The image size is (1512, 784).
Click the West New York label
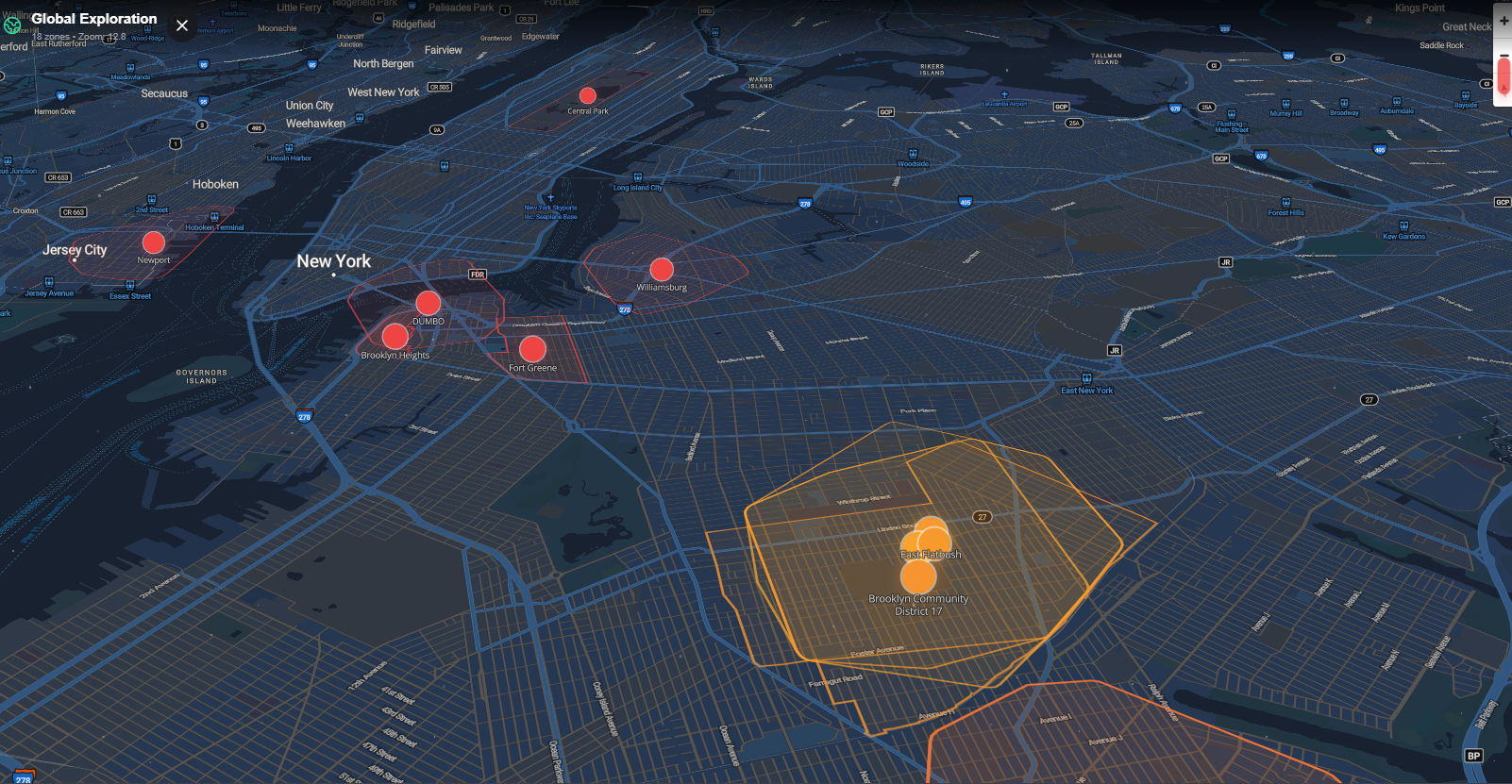point(383,92)
